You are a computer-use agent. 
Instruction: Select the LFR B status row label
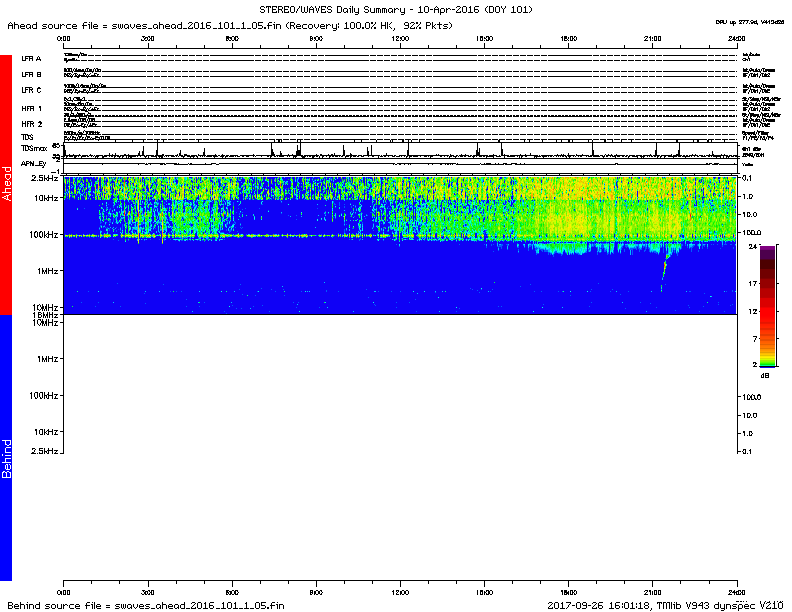tap(32, 74)
